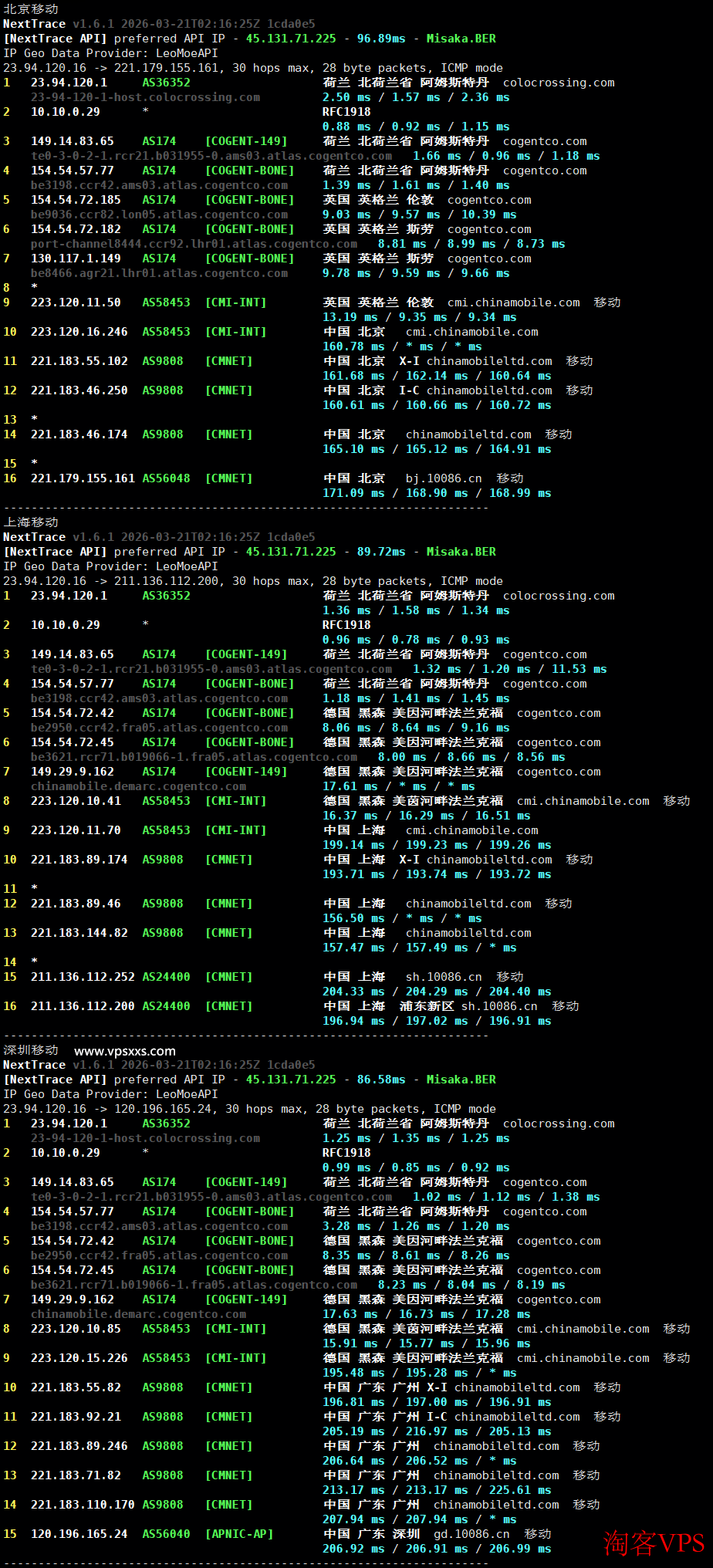Click the [APNIC-AP] network tag
The image size is (713, 1568).
[239, 1534]
